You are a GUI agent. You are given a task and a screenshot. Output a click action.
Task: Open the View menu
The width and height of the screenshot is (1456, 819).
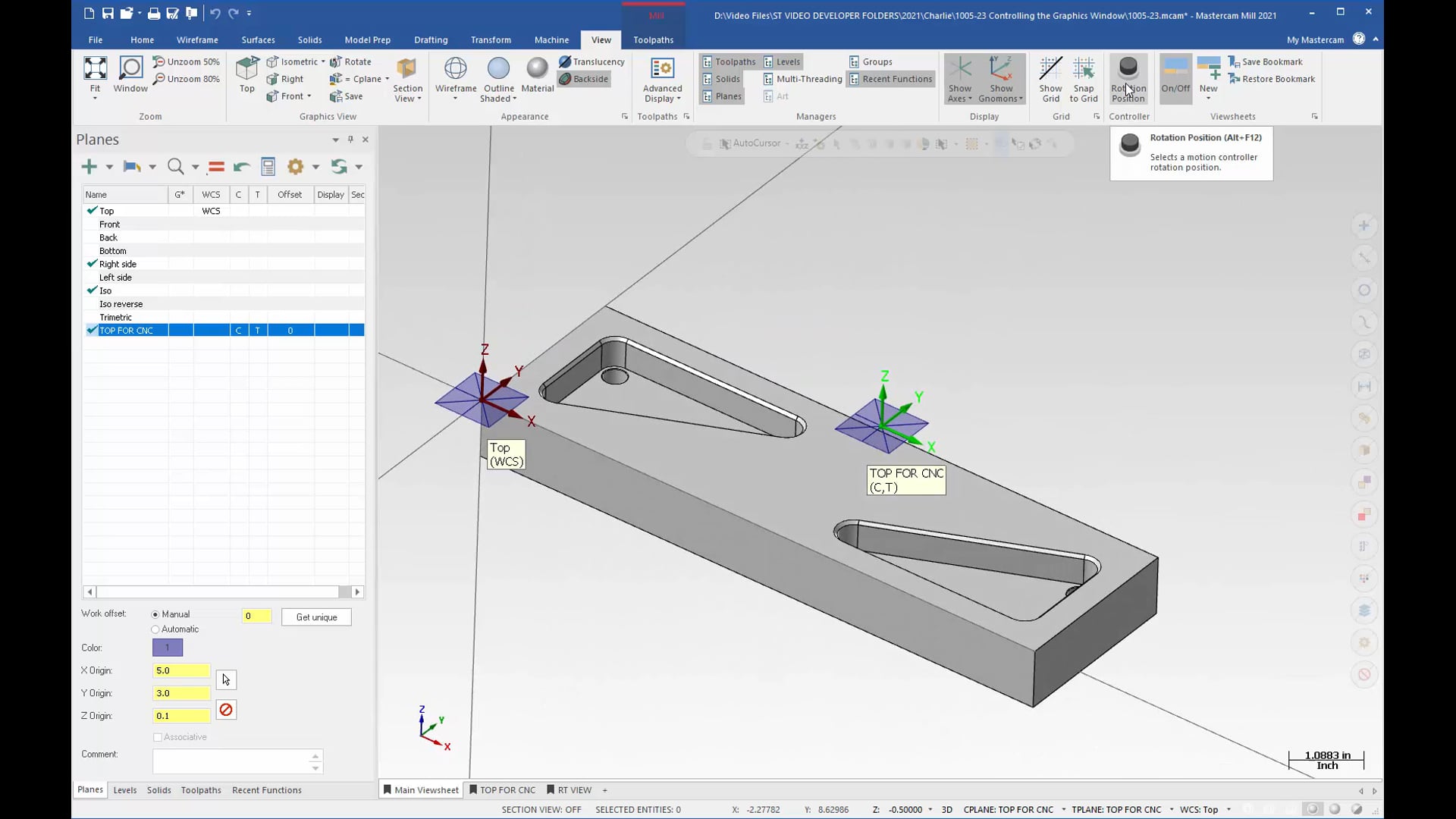click(x=601, y=39)
